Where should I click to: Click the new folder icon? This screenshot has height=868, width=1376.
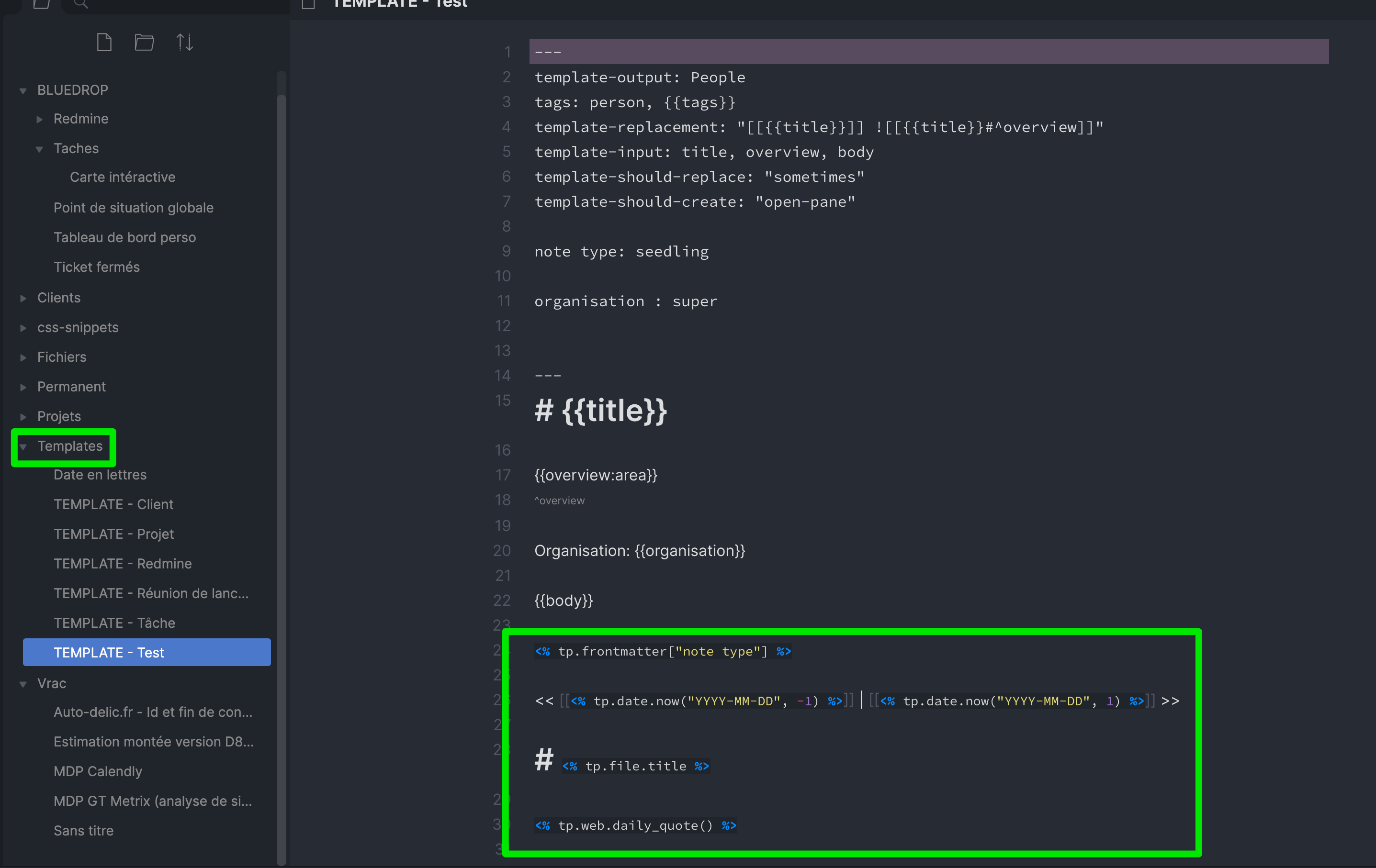[x=144, y=43]
